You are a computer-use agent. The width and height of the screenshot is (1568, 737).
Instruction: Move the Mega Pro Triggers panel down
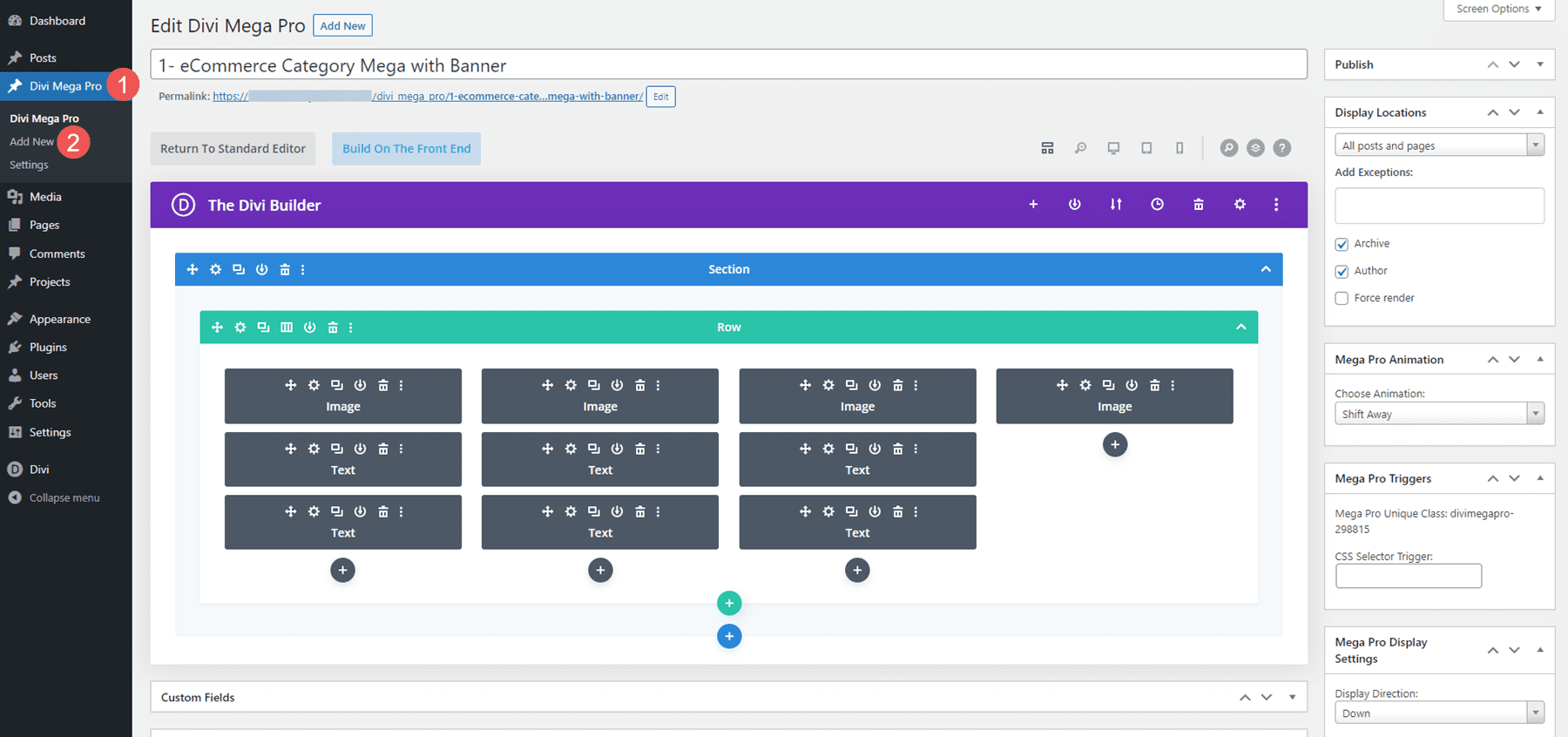tap(1515, 478)
